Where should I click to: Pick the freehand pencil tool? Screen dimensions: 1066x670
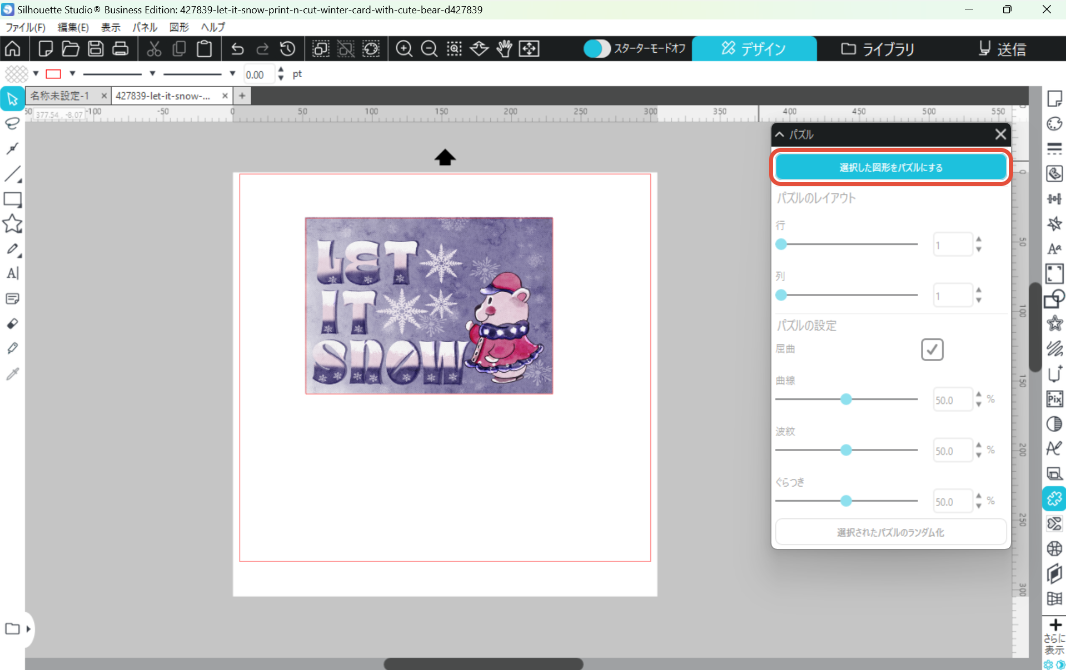[x=12, y=249]
